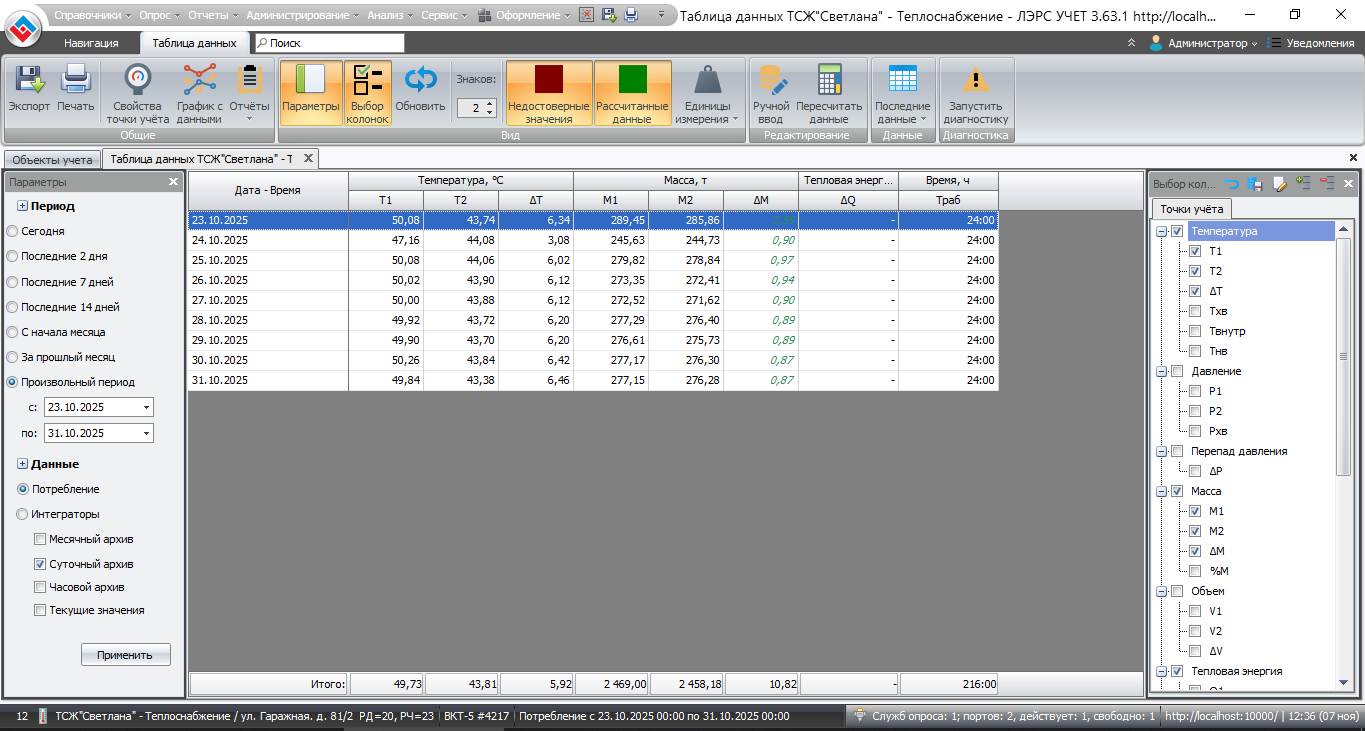Click the Export icon in the ribbon
This screenshot has width=1365, height=731.
click(x=29, y=80)
